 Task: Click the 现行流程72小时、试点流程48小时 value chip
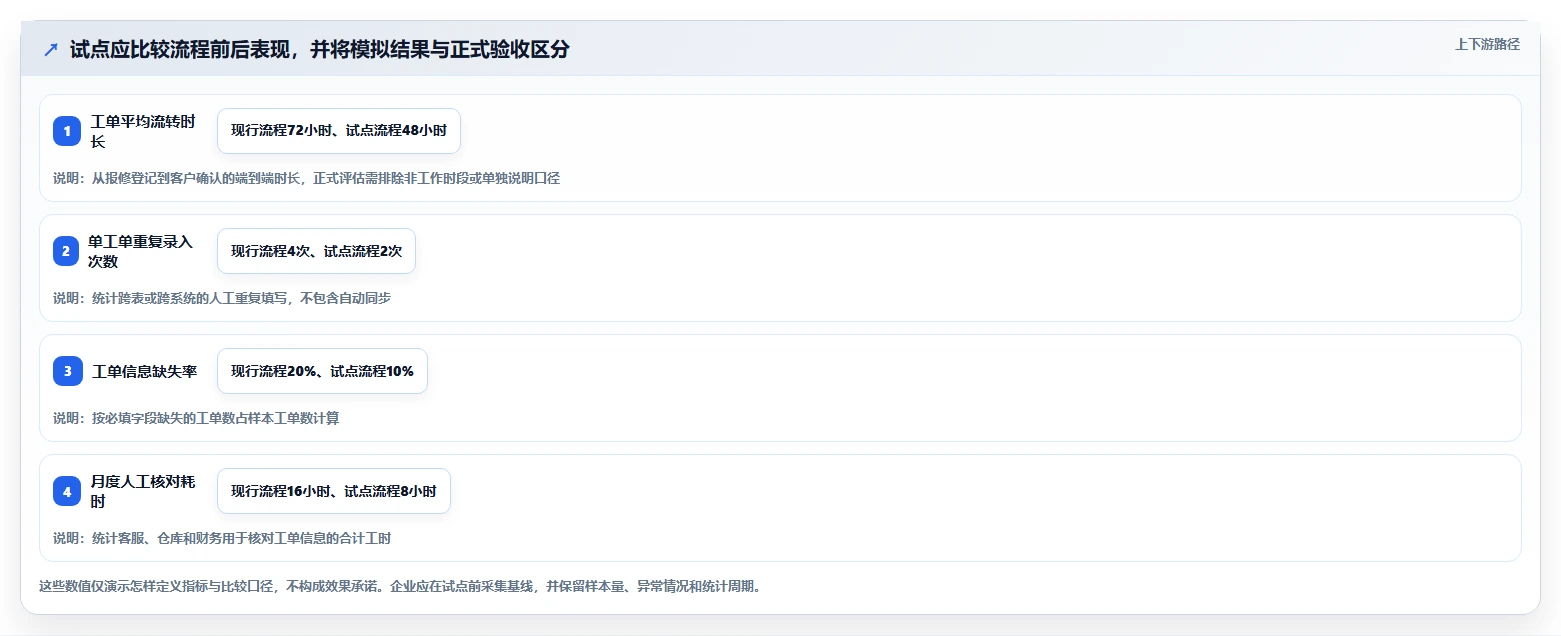339,131
